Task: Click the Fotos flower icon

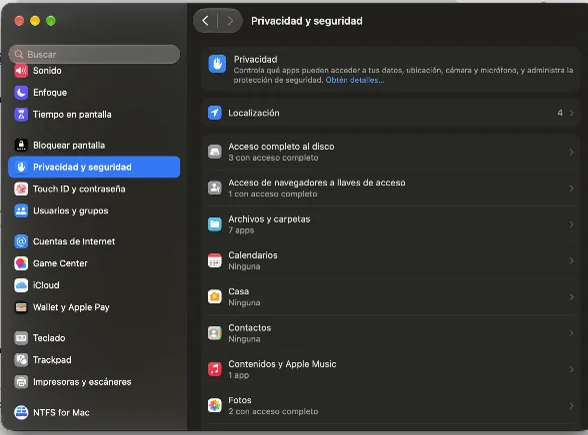Action: pos(215,405)
